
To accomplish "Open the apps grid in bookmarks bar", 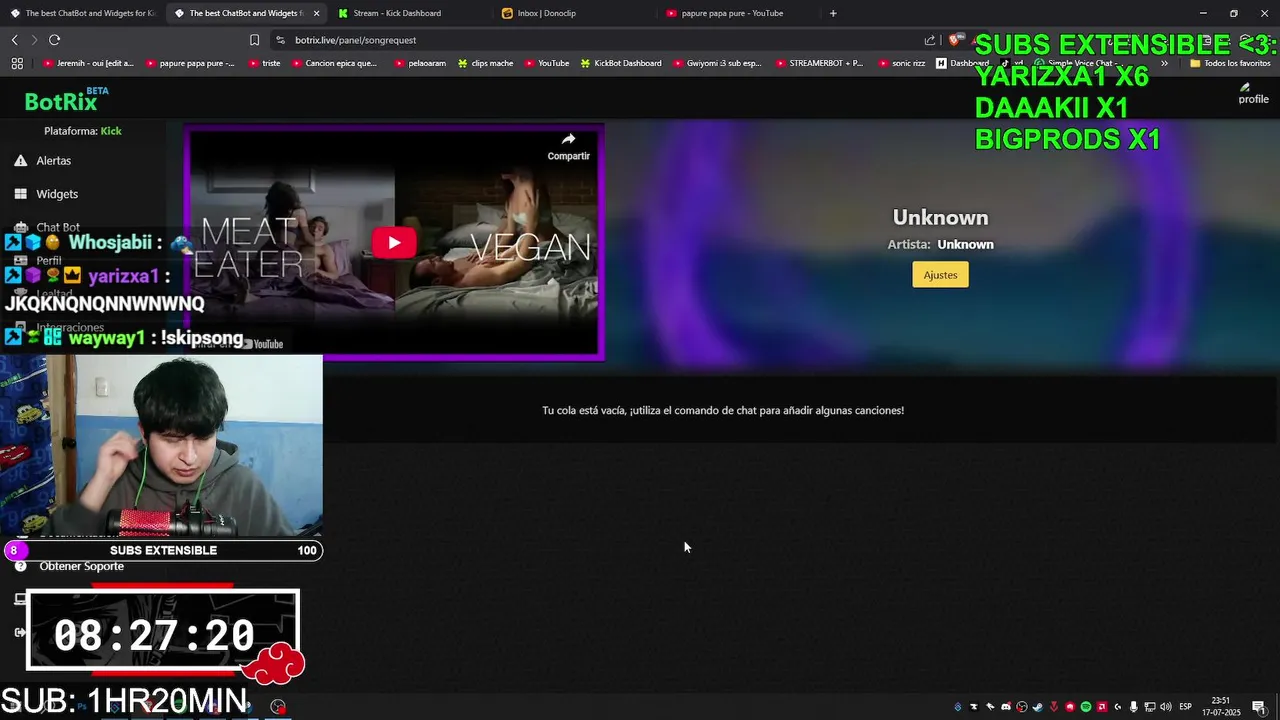I will 17,63.
